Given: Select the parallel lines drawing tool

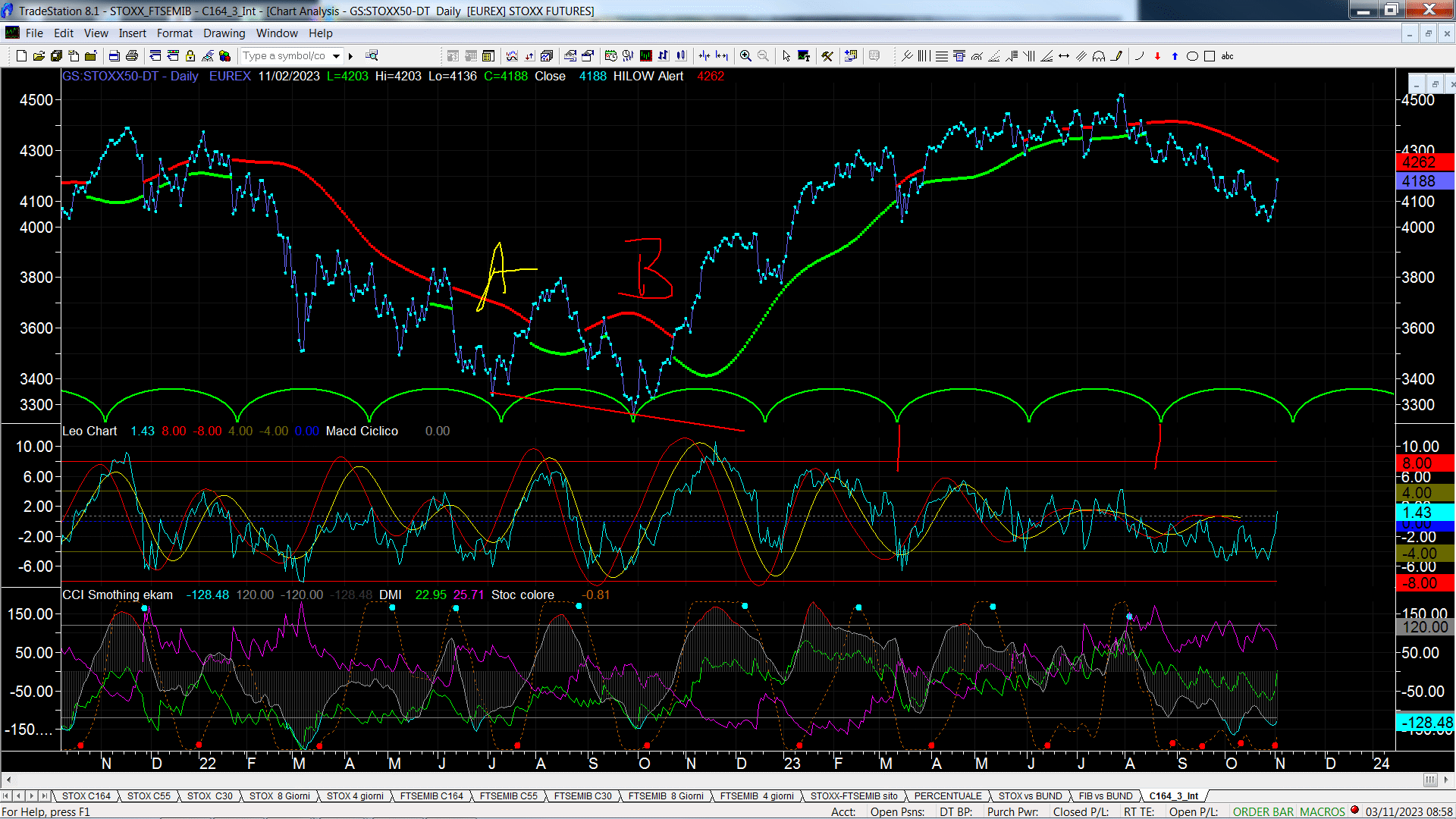Looking at the screenshot, I should click(1081, 56).
